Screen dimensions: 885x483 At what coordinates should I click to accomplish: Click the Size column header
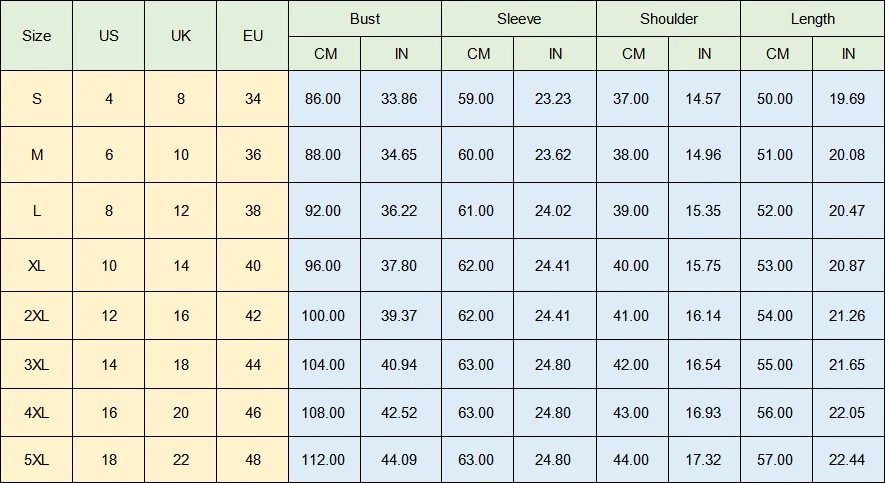coord(36,36)
